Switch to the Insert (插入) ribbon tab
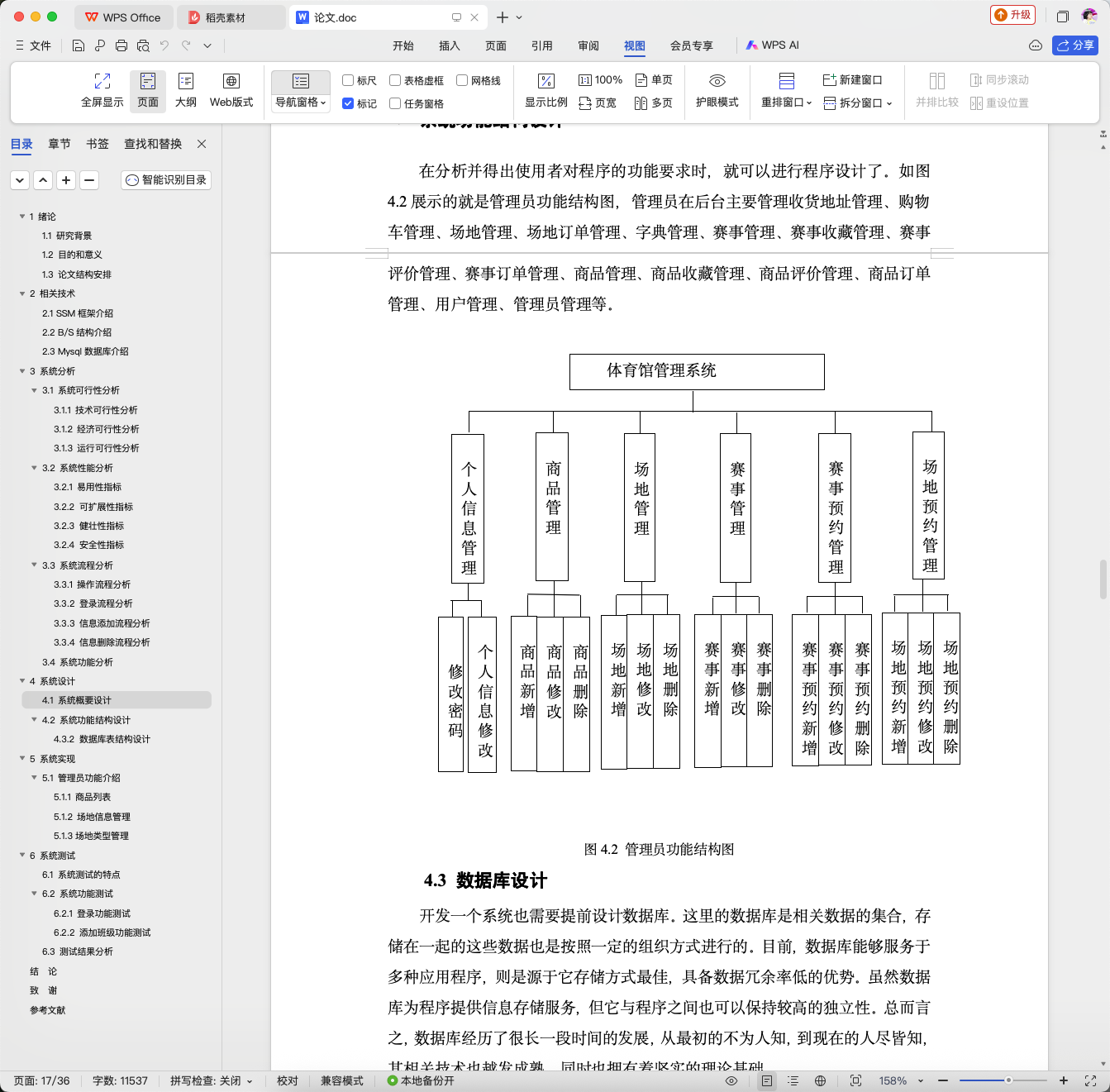The width and height of the screenshot is (1110, 1092). (x=450, y=45)
